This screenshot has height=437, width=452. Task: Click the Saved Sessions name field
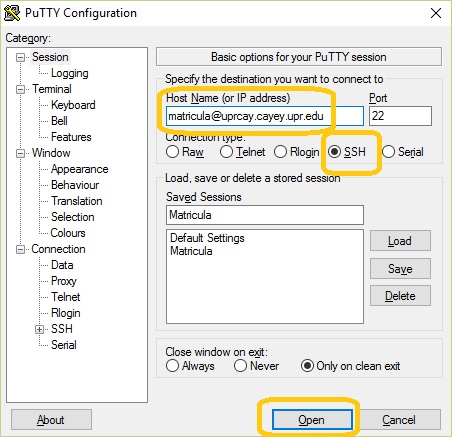pos(265,215)
